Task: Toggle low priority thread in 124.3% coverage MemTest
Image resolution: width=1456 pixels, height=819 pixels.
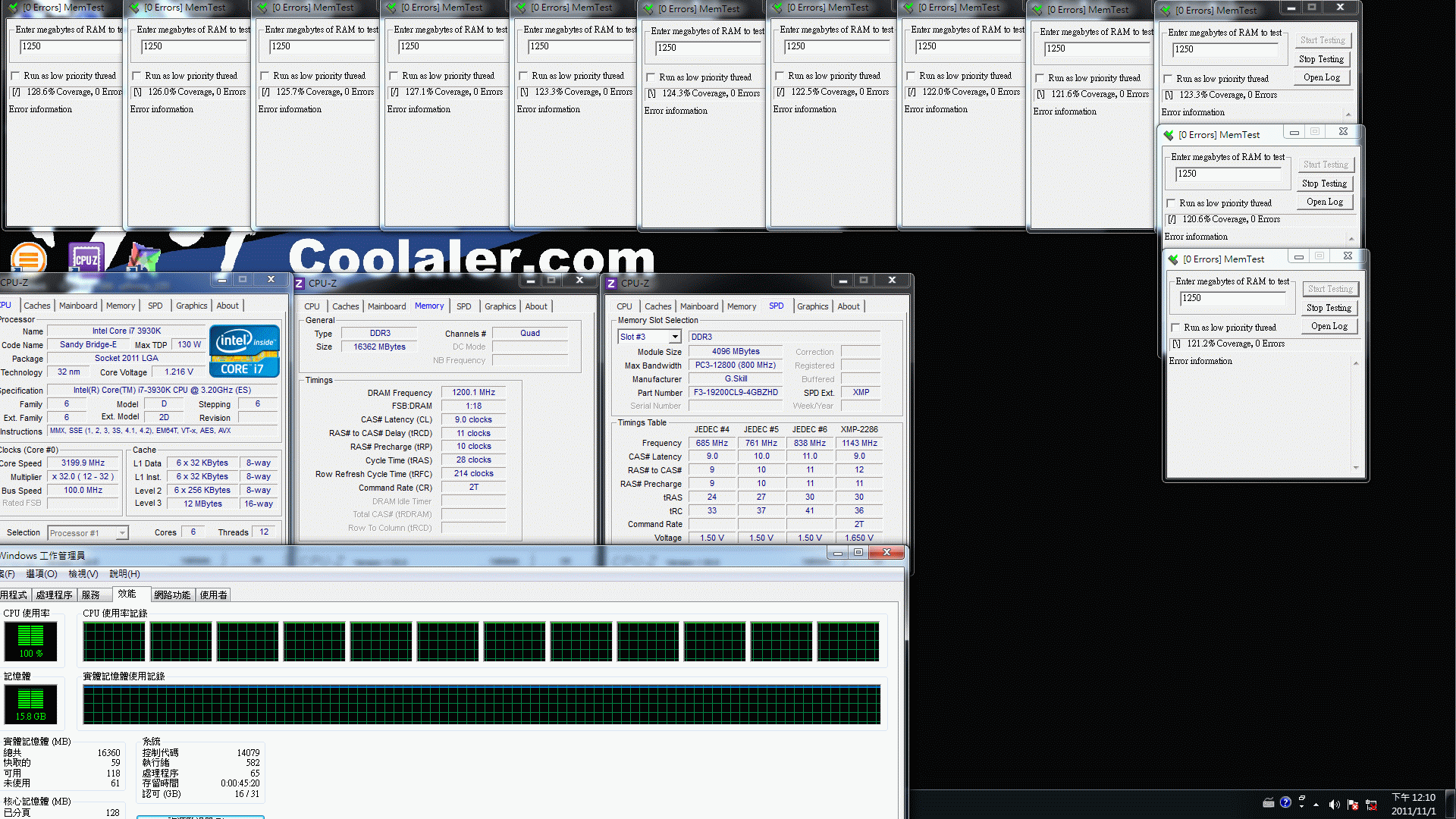Action: 651,77
